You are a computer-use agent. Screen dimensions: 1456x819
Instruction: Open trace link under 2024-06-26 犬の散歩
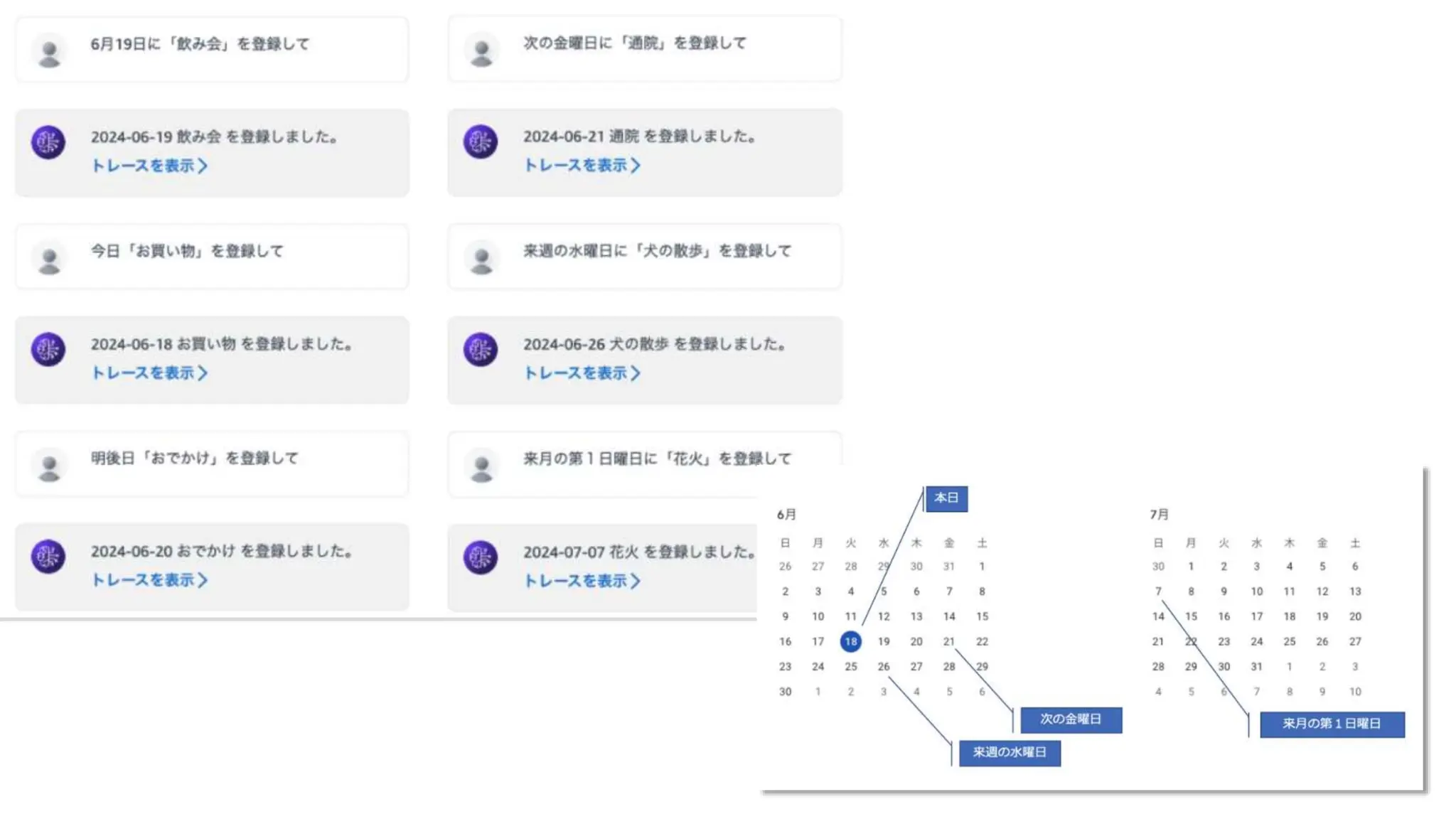(582, 373)
